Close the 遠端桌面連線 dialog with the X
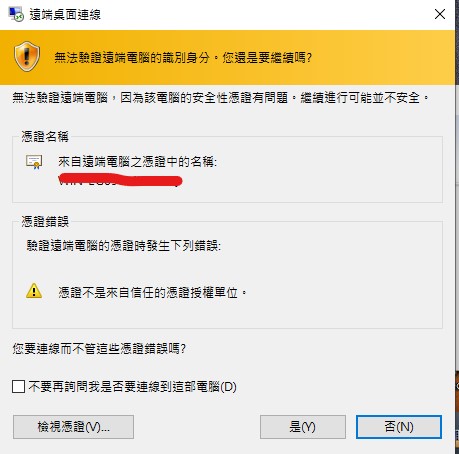Image resolution: width=459 pixels, height=454 pixels. (x=440, y=14)
